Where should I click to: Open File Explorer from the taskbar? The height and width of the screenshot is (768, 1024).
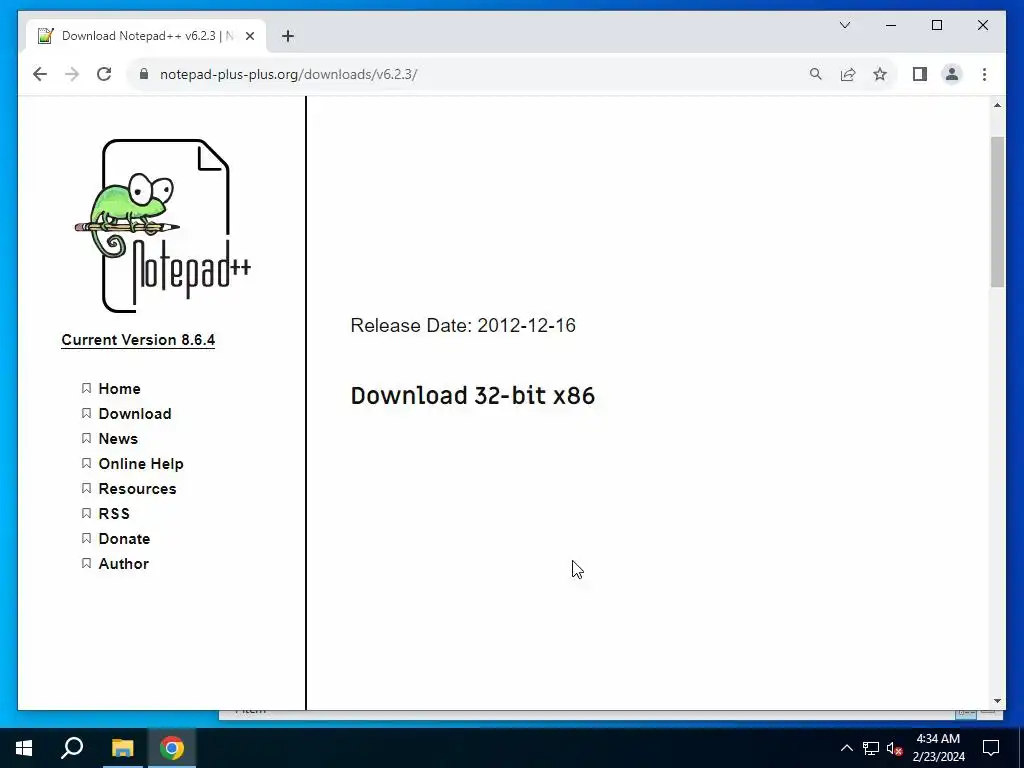tap(122, 748)
